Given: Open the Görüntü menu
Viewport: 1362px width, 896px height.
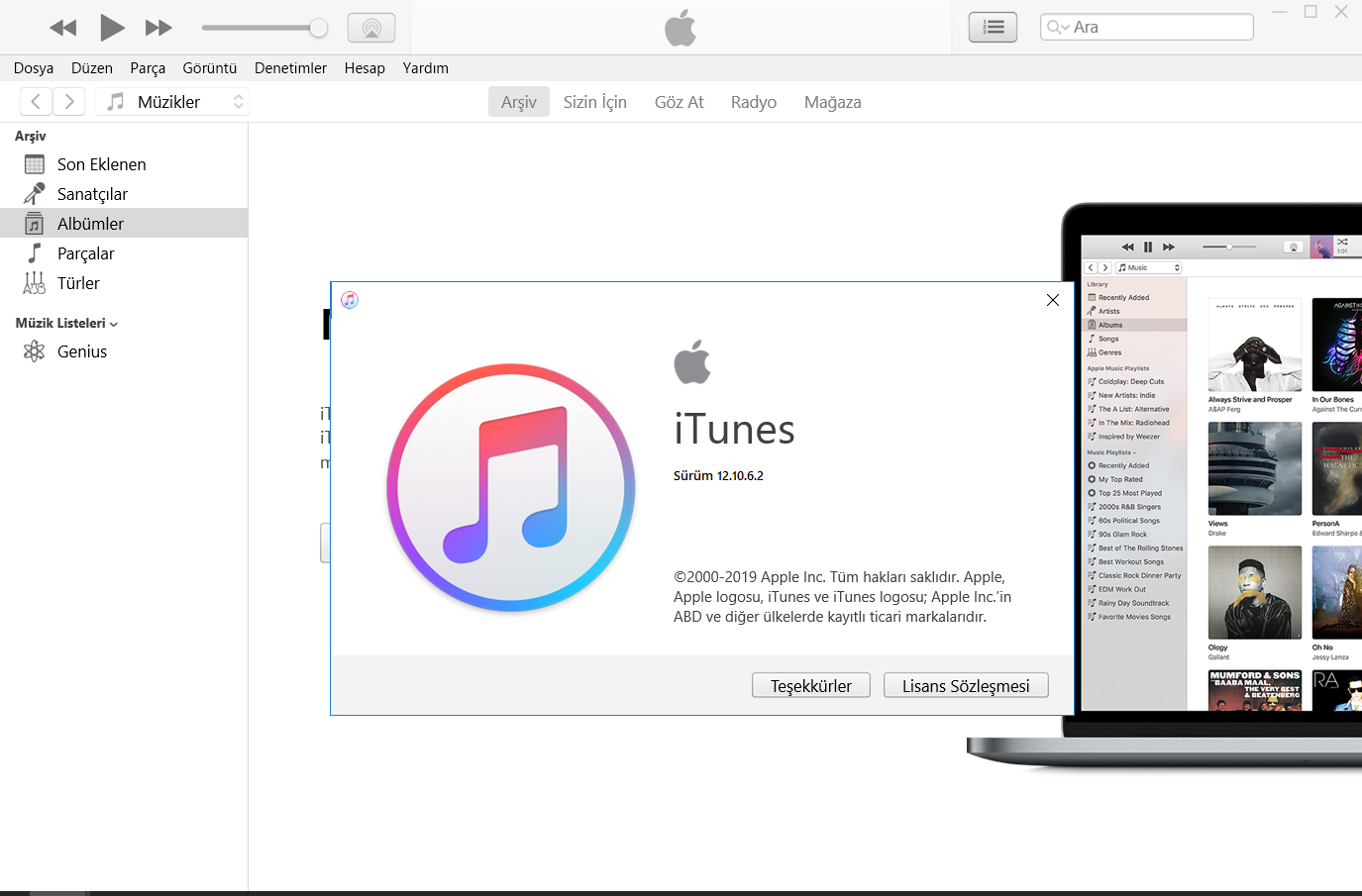Looking at the screenshot, I should coord(210,68).
